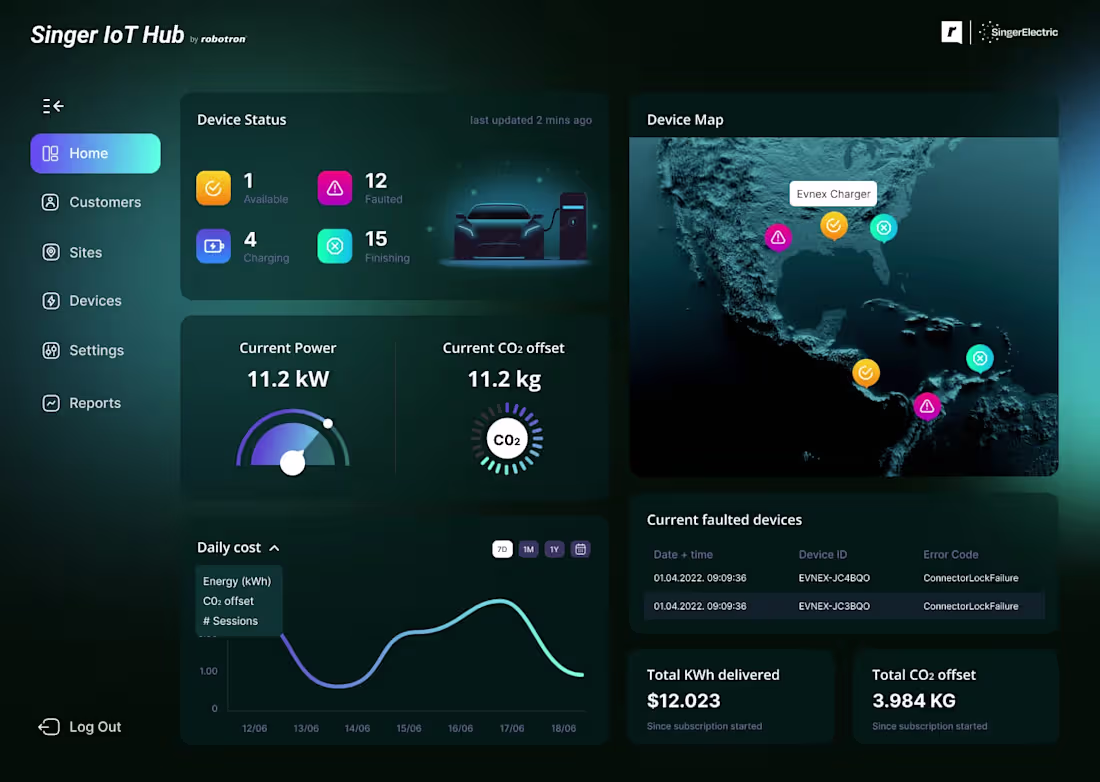Select the CO2 offset ring icon
The height and width of the screenshot is (782, 1100).
507,438
